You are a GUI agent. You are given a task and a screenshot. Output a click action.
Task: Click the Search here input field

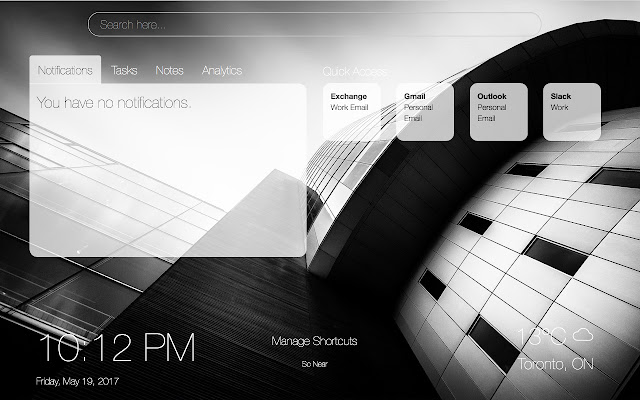(314, 24)
